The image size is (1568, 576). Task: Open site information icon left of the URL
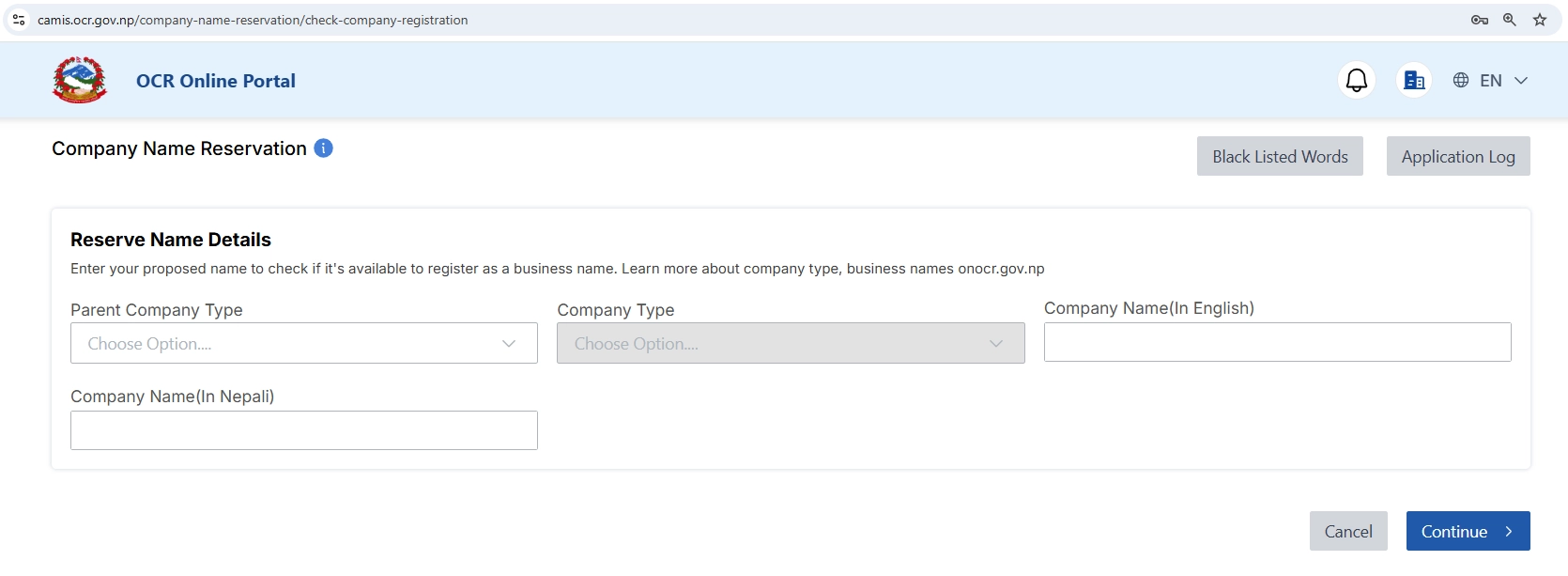(19, 20)
